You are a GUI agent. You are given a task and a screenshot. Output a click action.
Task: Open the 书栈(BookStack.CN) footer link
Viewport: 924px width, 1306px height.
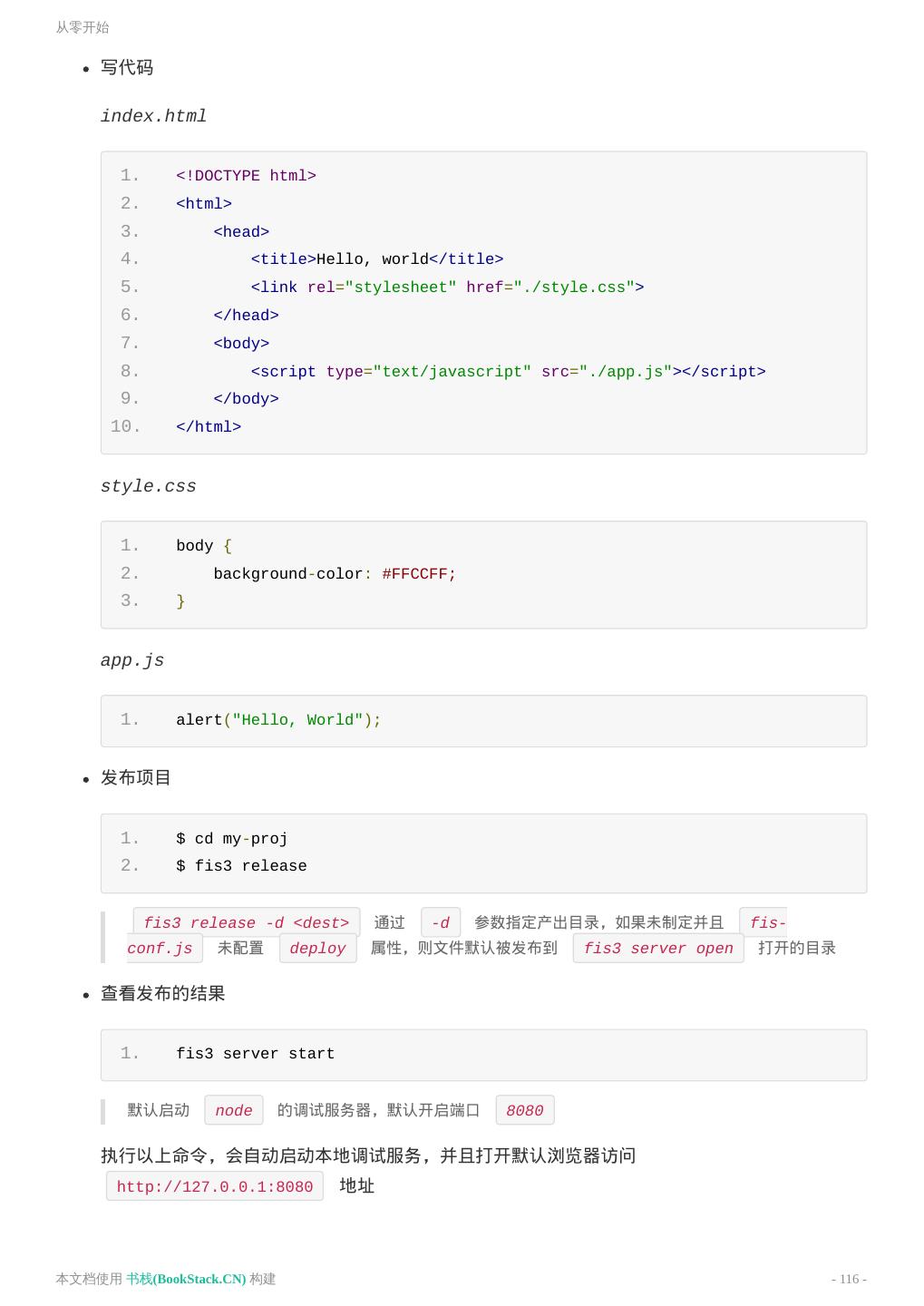pos(186,1279)
